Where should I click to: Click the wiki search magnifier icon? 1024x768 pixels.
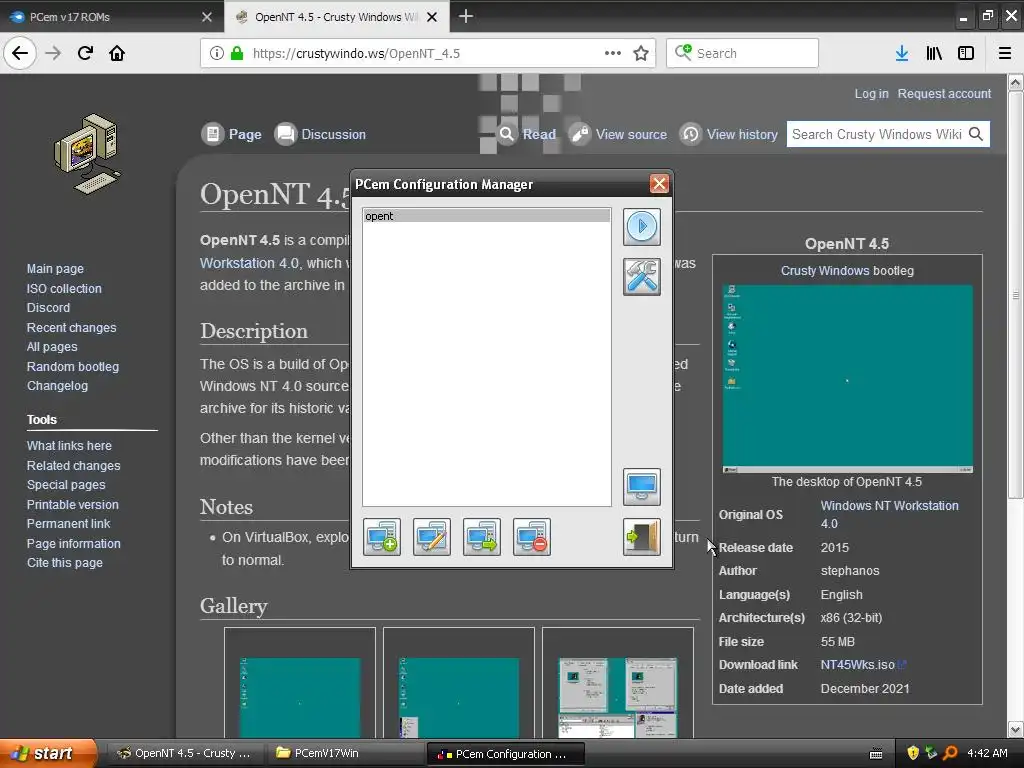976,134
